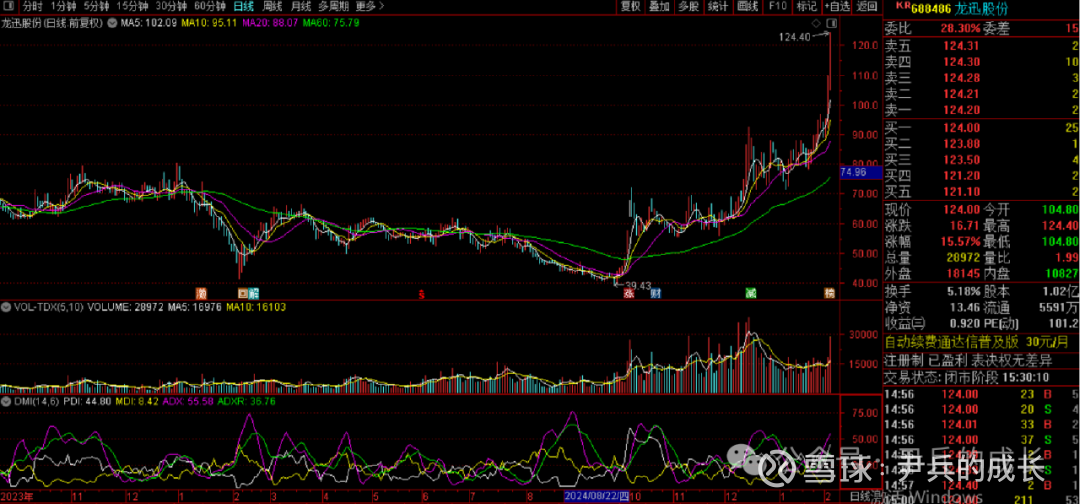Switch to the 5分钟 period tab
The width and height of the screenshot is (1080, 504).
(96, 7)
